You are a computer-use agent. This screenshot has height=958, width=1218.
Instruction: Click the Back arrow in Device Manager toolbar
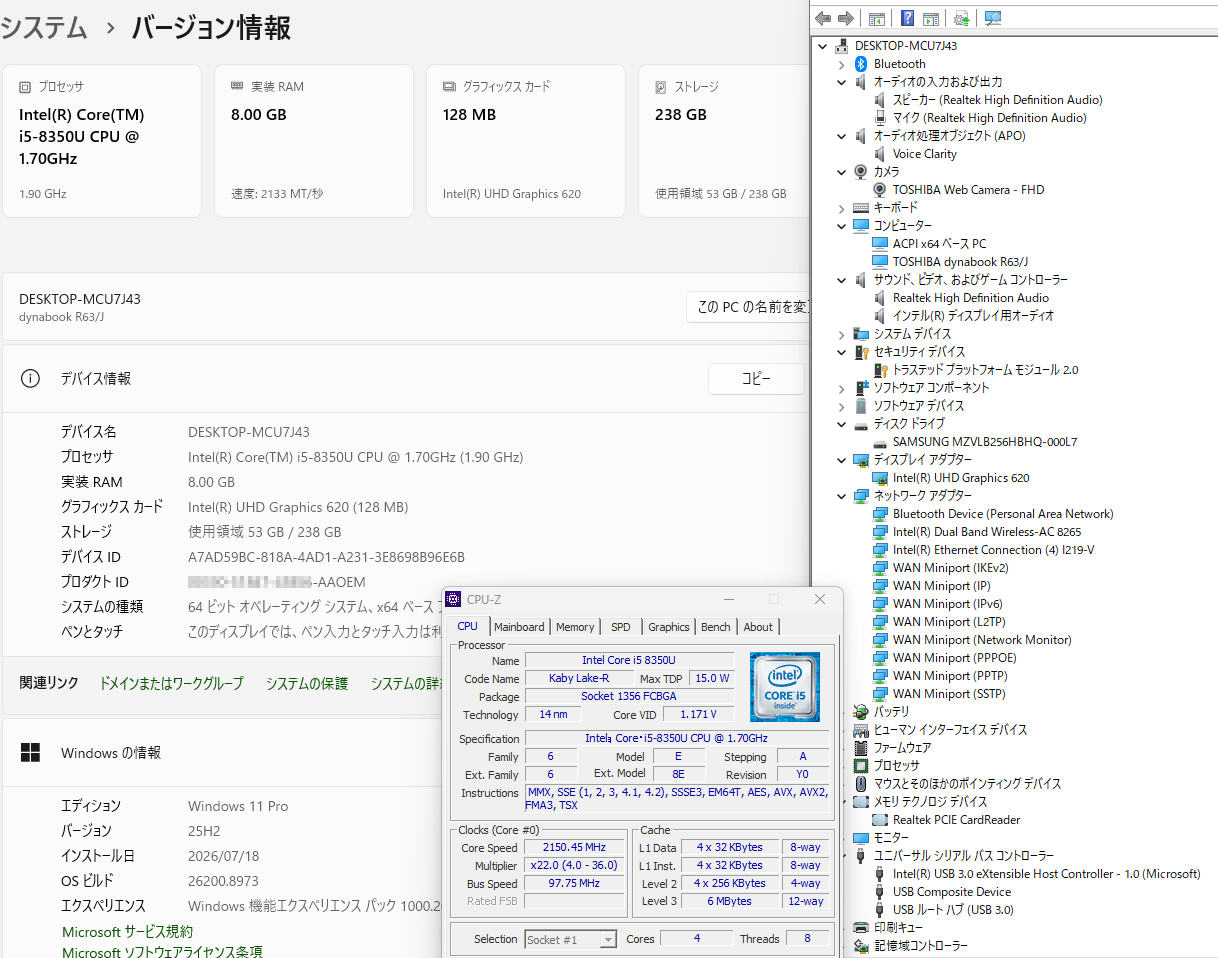coord(823,18)
